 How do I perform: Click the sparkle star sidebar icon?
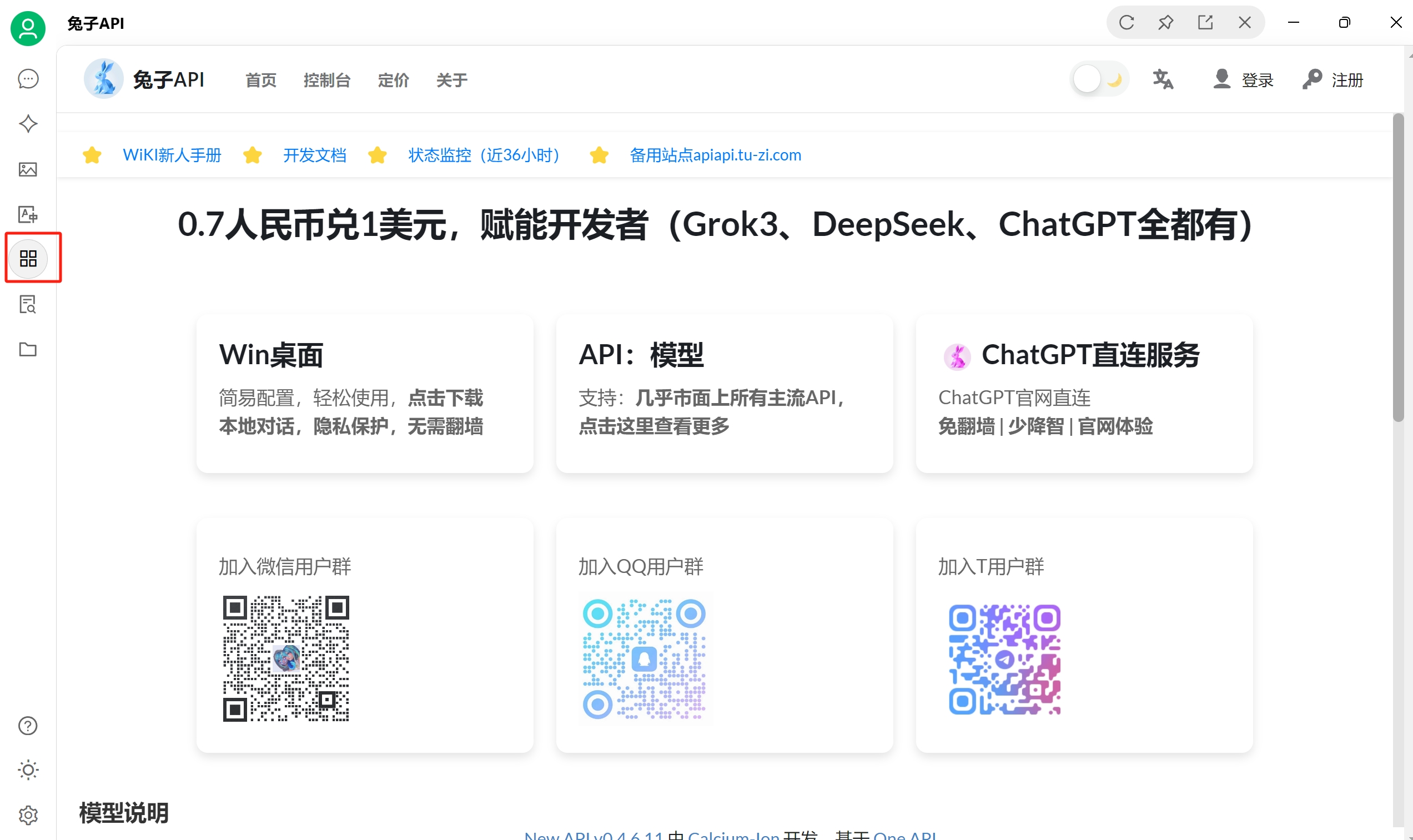(x=28, y=124)
